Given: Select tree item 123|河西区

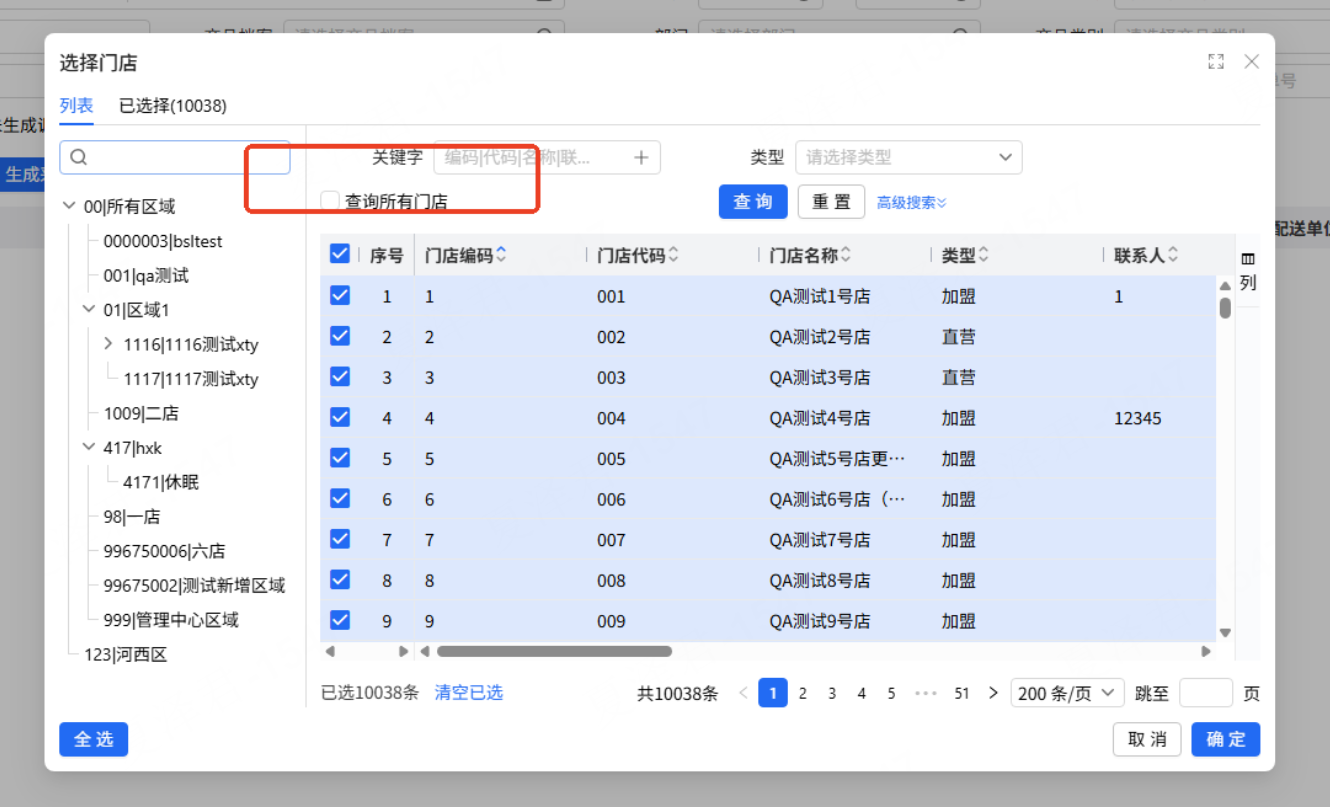Looking at the screenshot, I should click(125, 655).
